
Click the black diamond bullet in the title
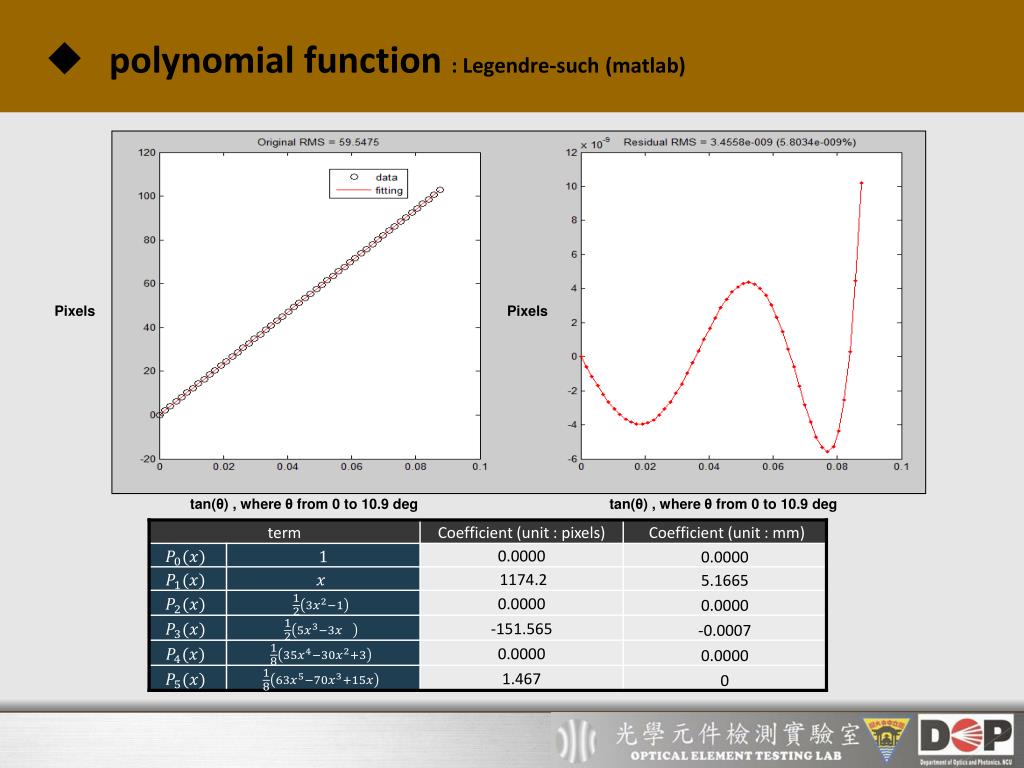[x=65, y=59]
